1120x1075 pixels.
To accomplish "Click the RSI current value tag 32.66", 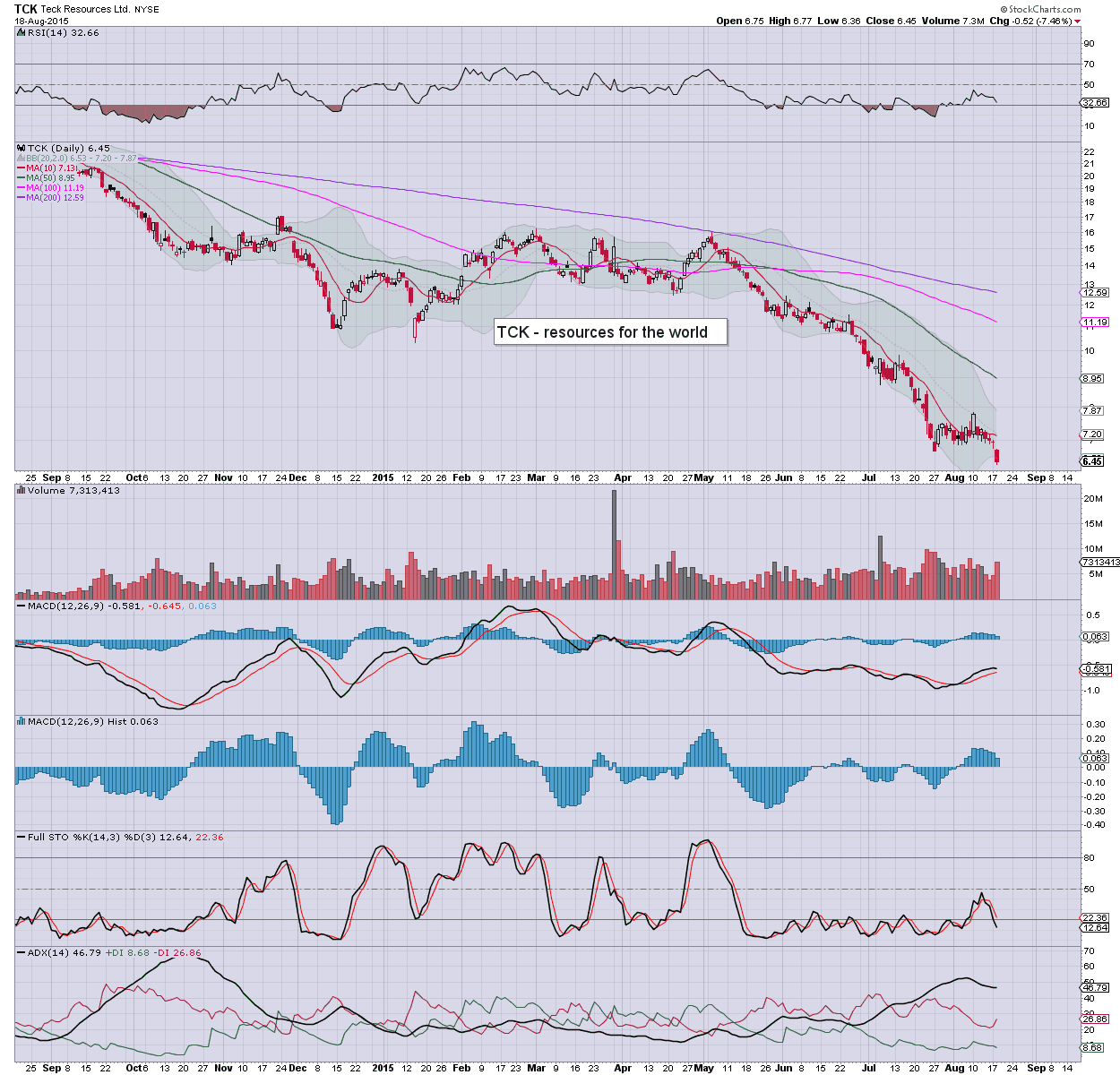I will click(1095, 103).
